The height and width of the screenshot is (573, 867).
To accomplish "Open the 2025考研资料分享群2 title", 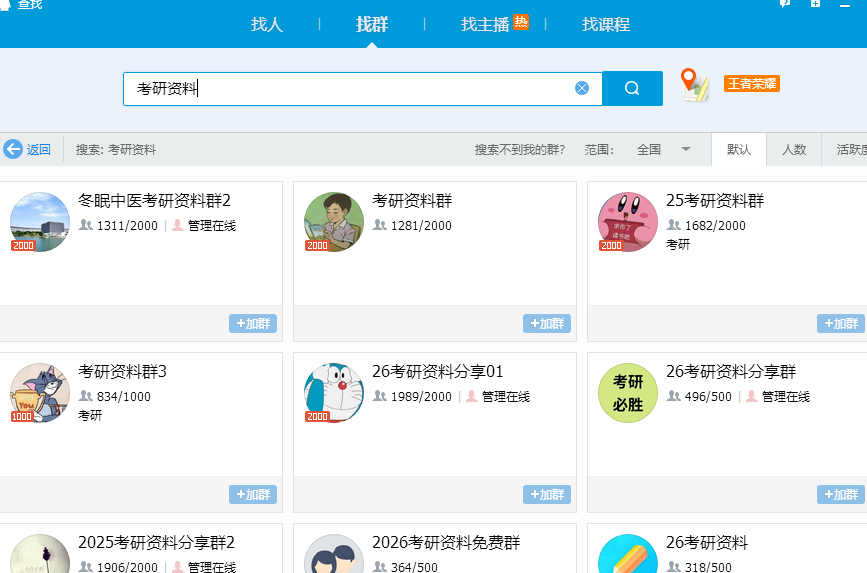I will click(x=156, y=542).
